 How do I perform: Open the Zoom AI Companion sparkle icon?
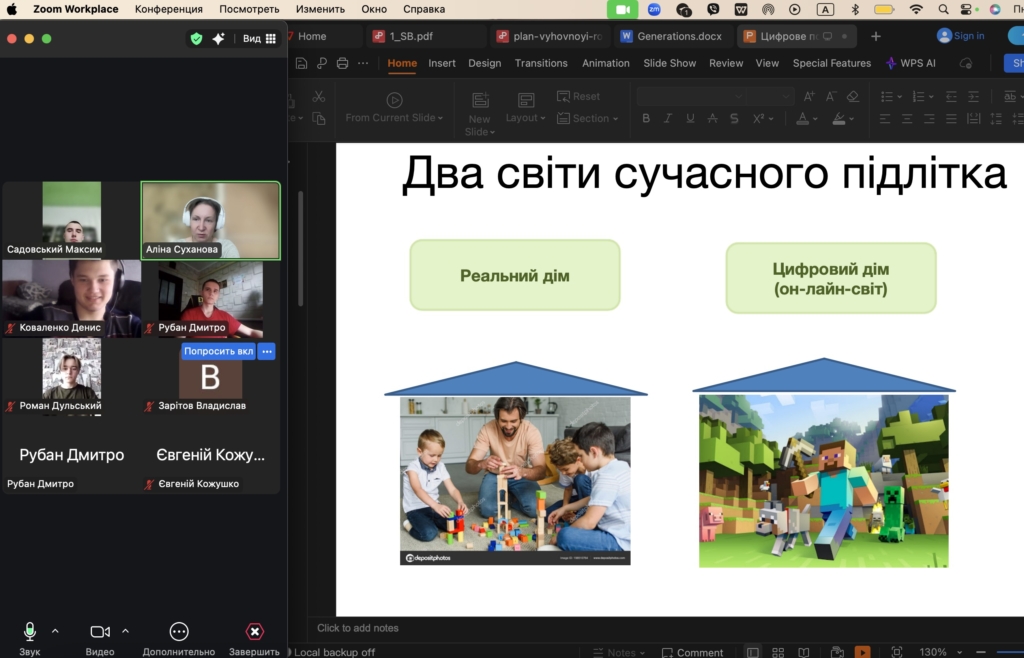(x=218, y=38)
